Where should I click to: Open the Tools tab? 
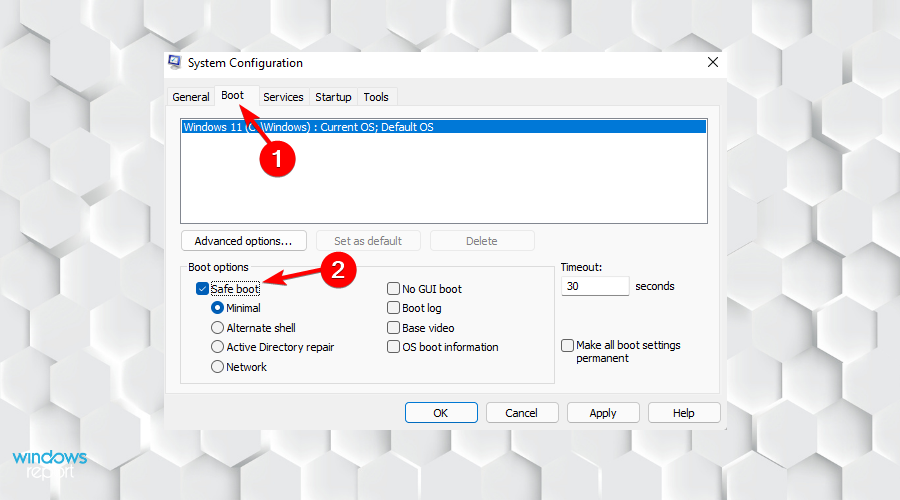pos(376,97)
